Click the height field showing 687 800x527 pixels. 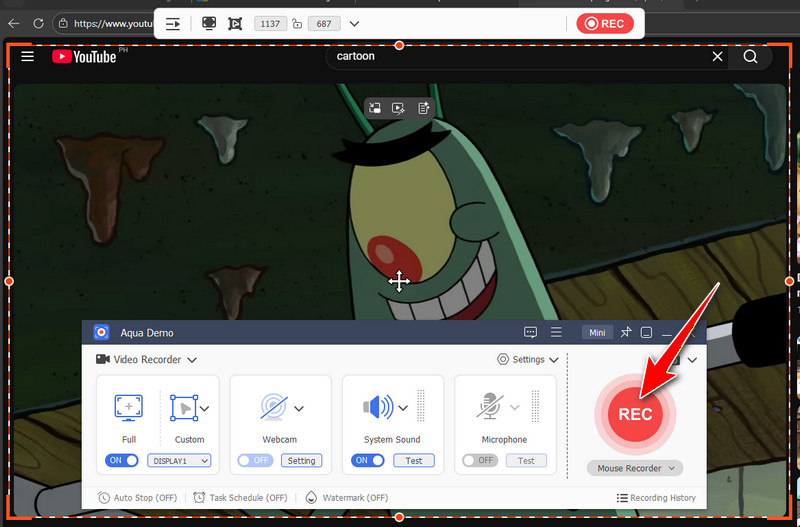click(x=324, y=23)
